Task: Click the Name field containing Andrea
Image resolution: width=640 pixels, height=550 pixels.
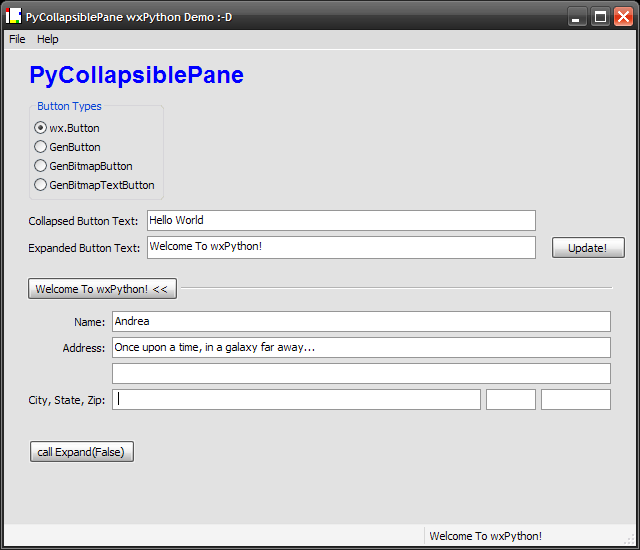Action: tap(361, 322)
